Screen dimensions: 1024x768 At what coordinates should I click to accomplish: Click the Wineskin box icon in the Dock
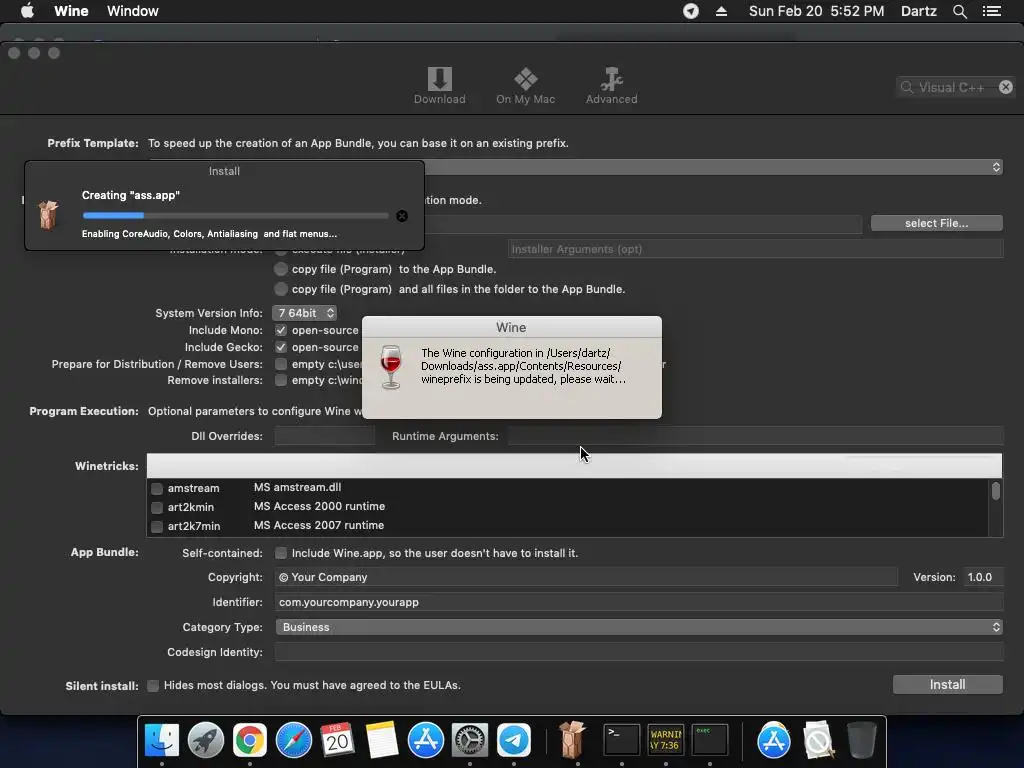pos(572,739)
